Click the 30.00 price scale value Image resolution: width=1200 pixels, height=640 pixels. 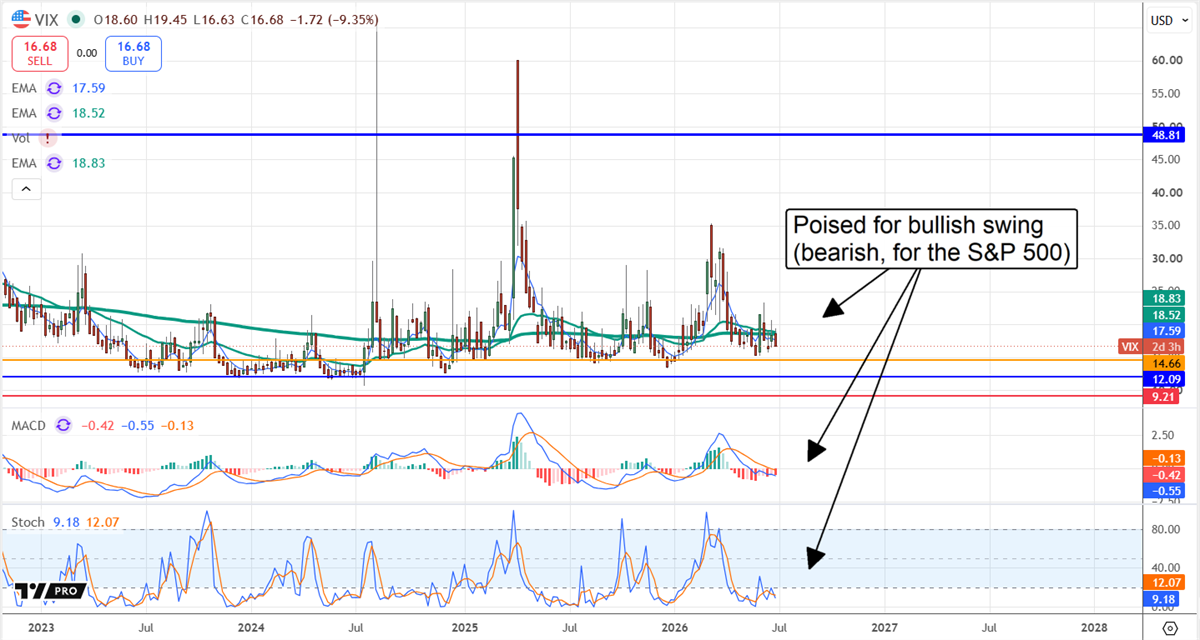click(x=1165, y=258)
